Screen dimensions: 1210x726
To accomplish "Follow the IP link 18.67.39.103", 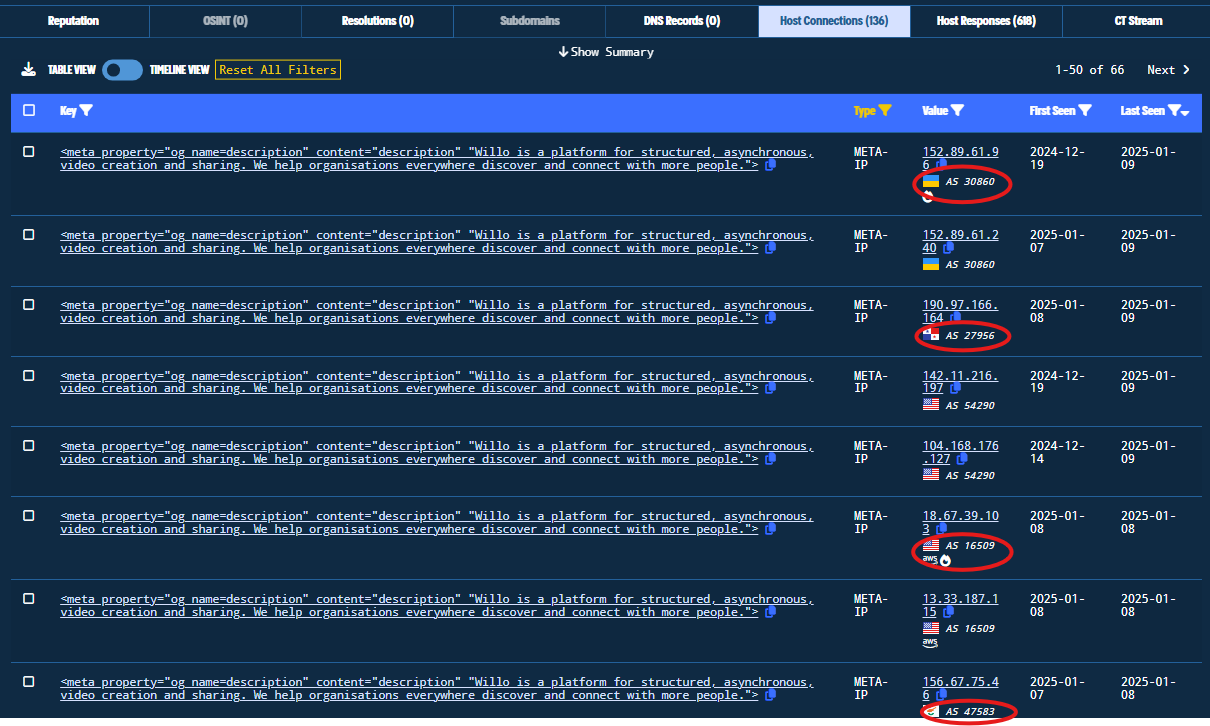I will (x=960, y=522).
